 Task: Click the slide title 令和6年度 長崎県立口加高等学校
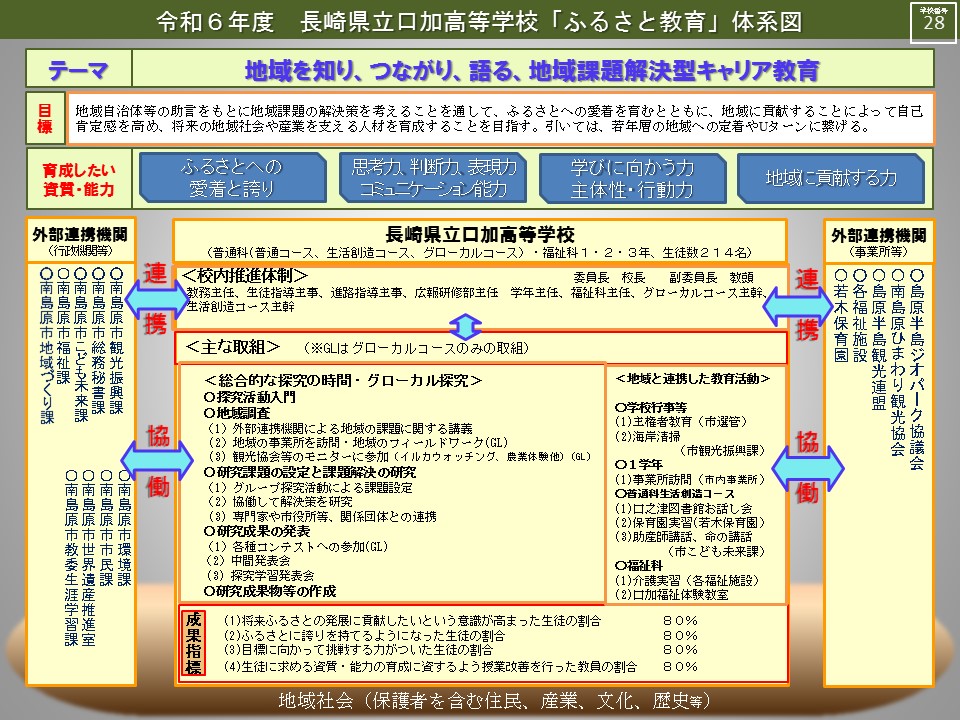(x=479, y=21)
